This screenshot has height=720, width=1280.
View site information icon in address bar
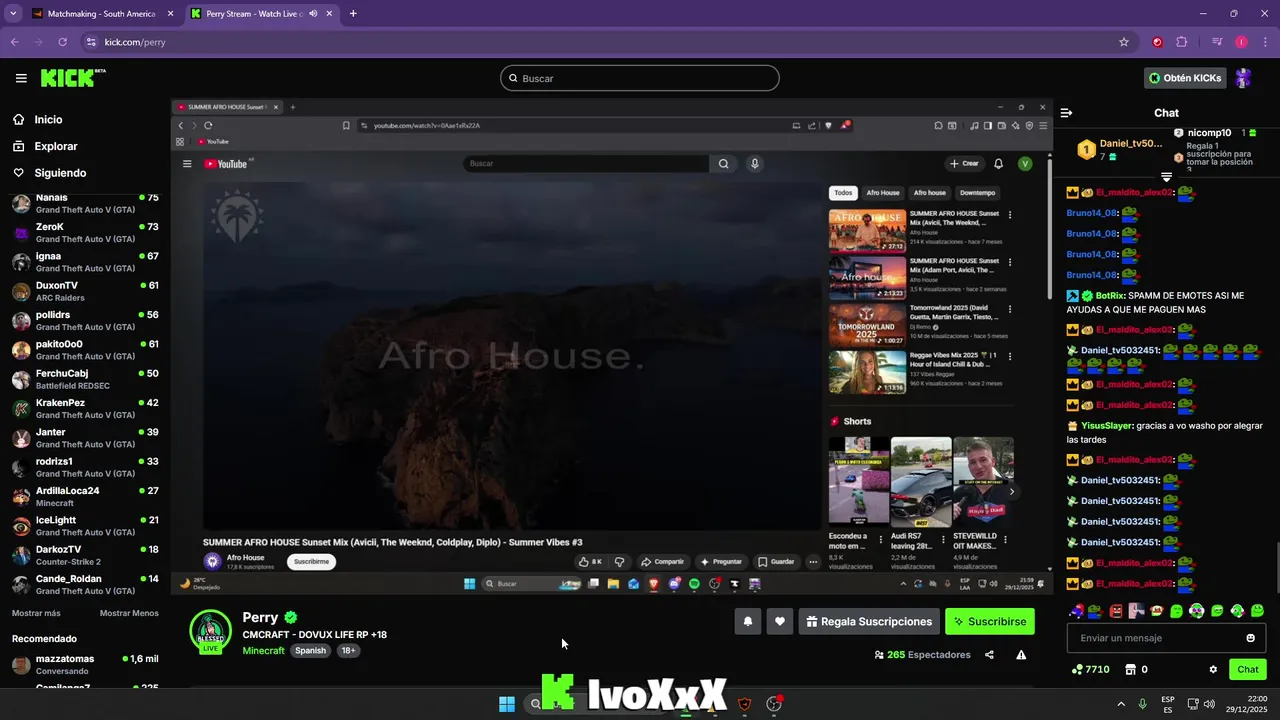91,42
